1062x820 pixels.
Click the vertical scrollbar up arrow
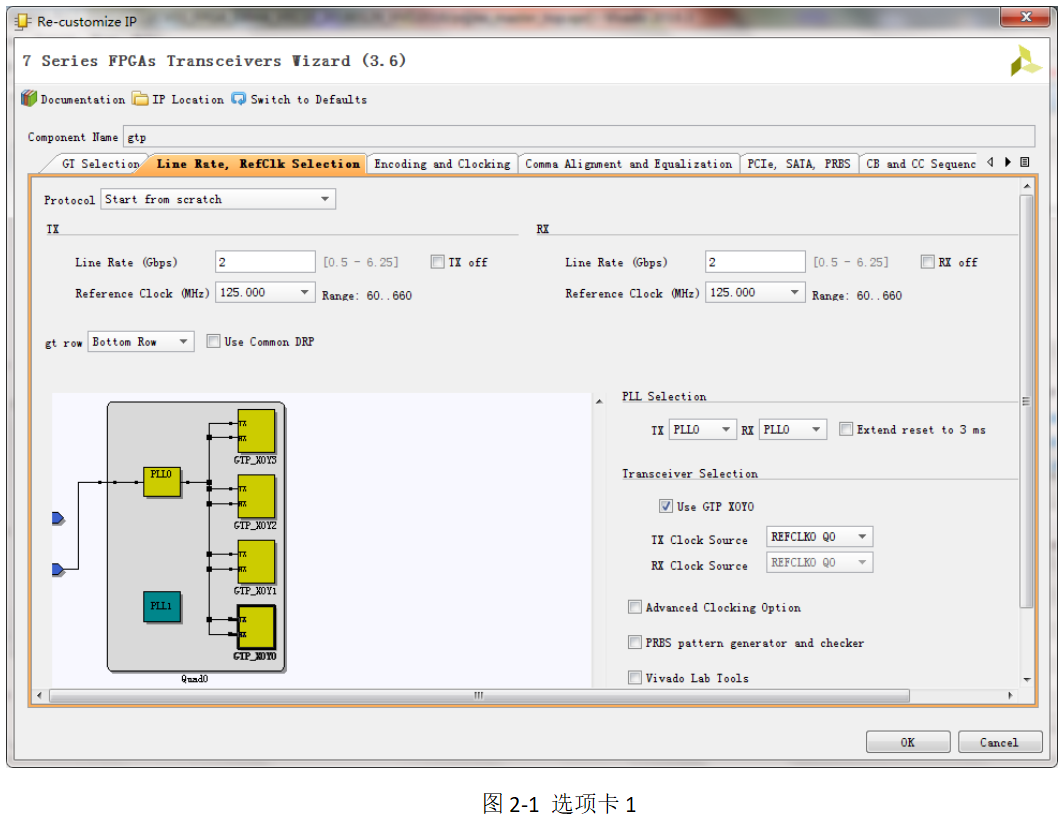coord(1027,186)
